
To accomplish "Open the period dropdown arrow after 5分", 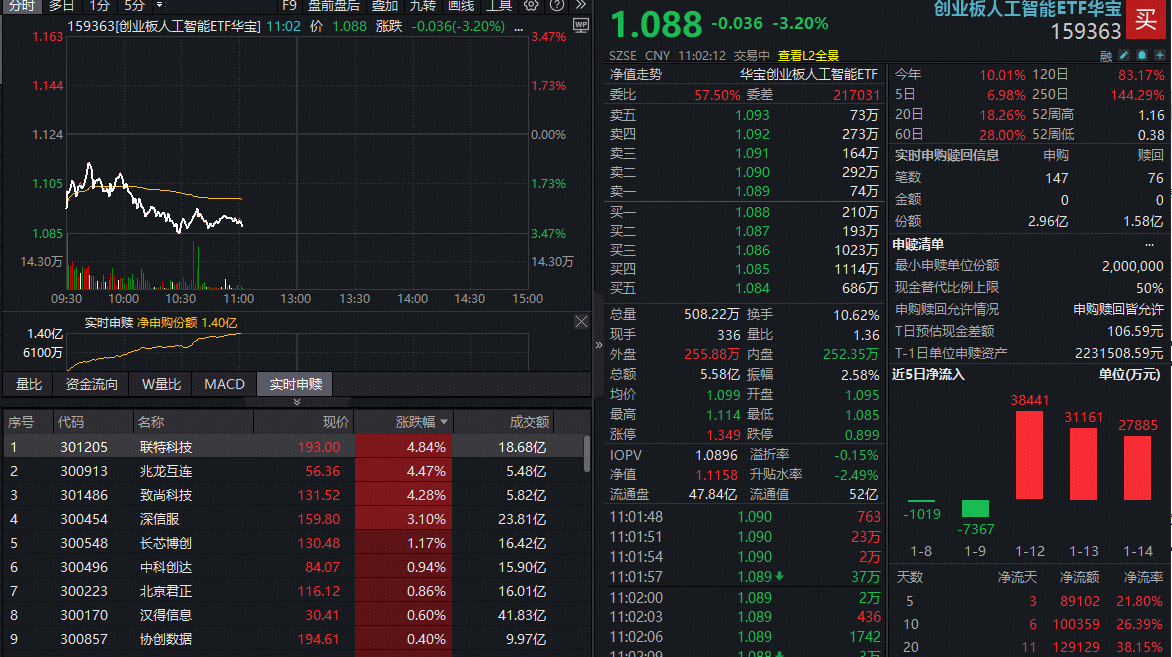I will point(160,5).
